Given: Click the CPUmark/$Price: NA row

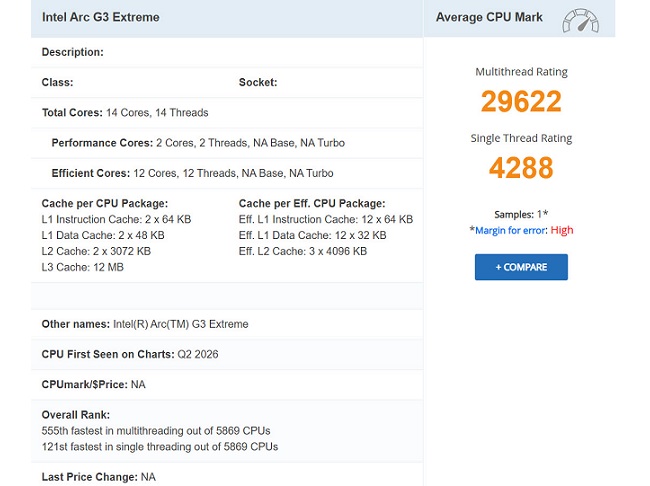Looking at the screenshot, I should click(x=227, y=385).
